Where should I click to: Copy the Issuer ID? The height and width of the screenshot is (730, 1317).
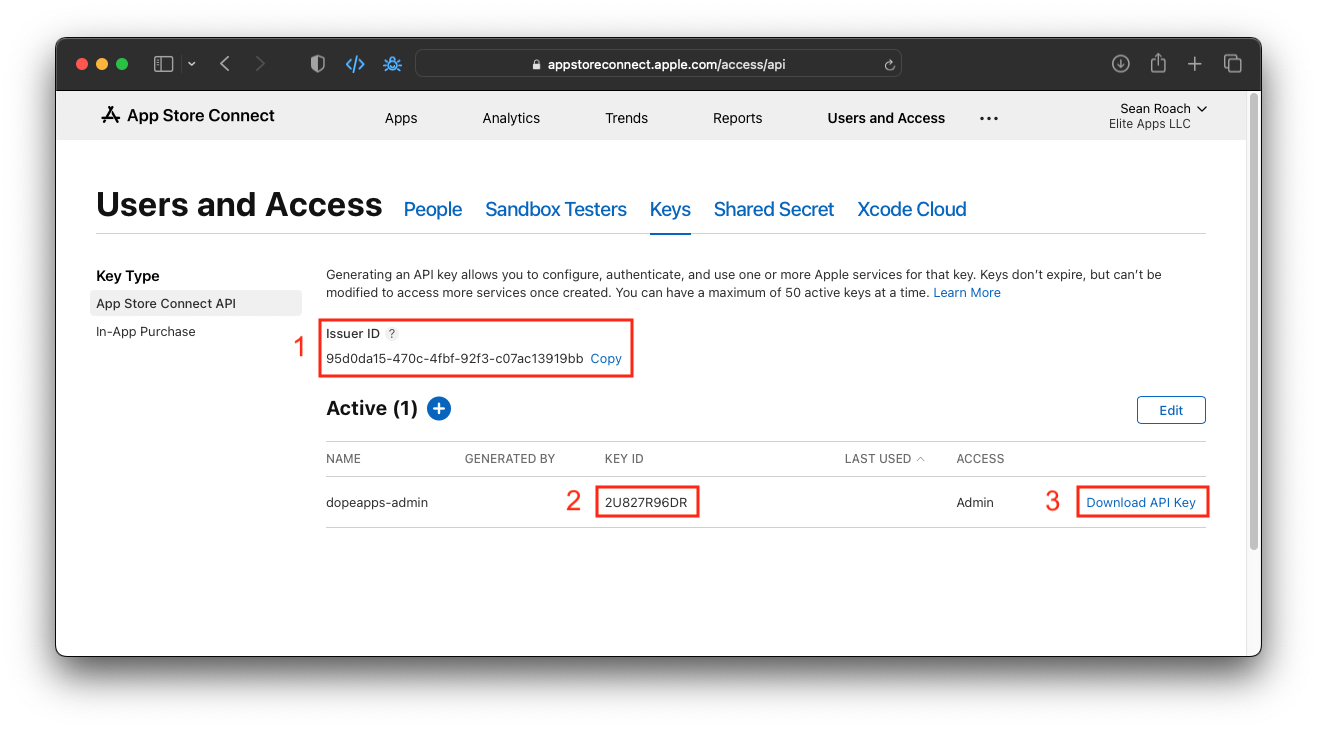point(606,359)
